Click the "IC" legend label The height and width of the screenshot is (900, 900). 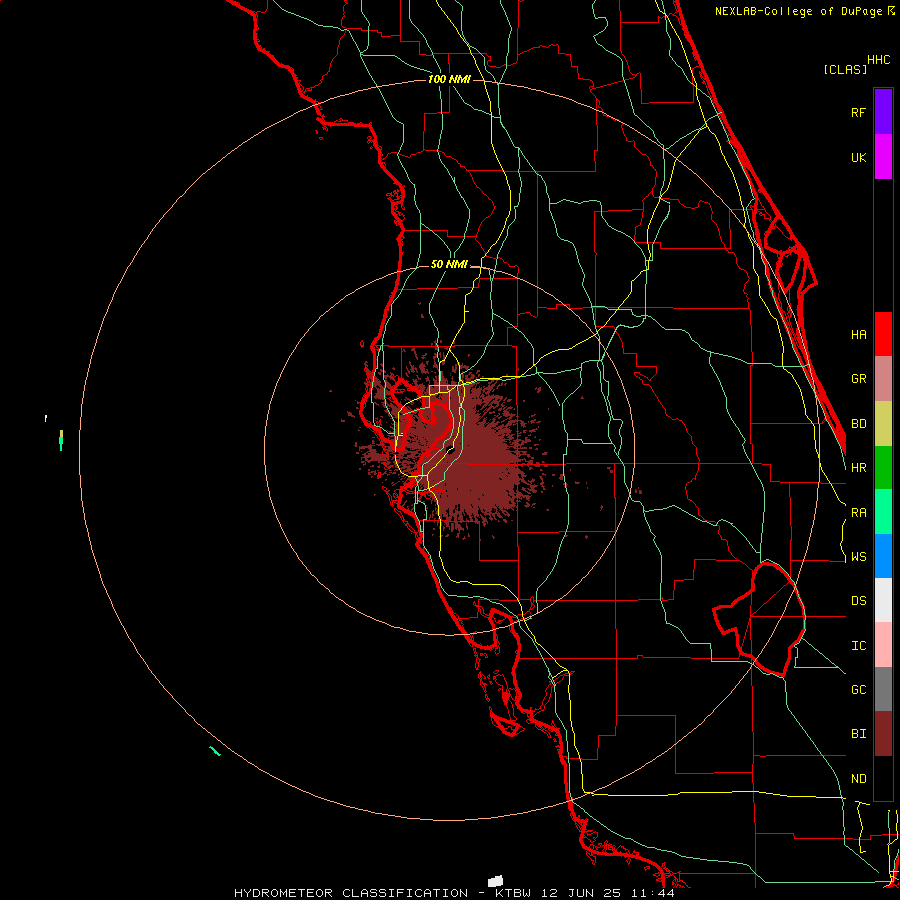[x=858, y=646]
